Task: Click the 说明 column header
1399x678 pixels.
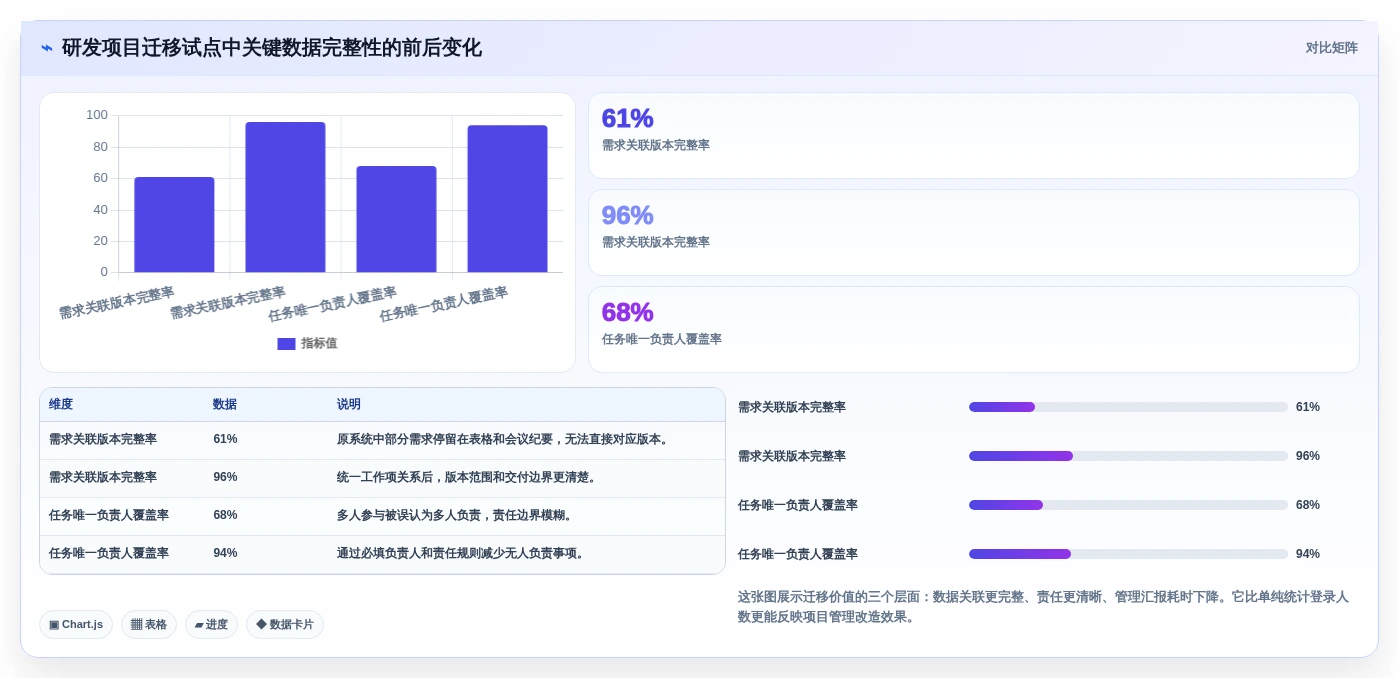Action: click(x=349, y=404)
